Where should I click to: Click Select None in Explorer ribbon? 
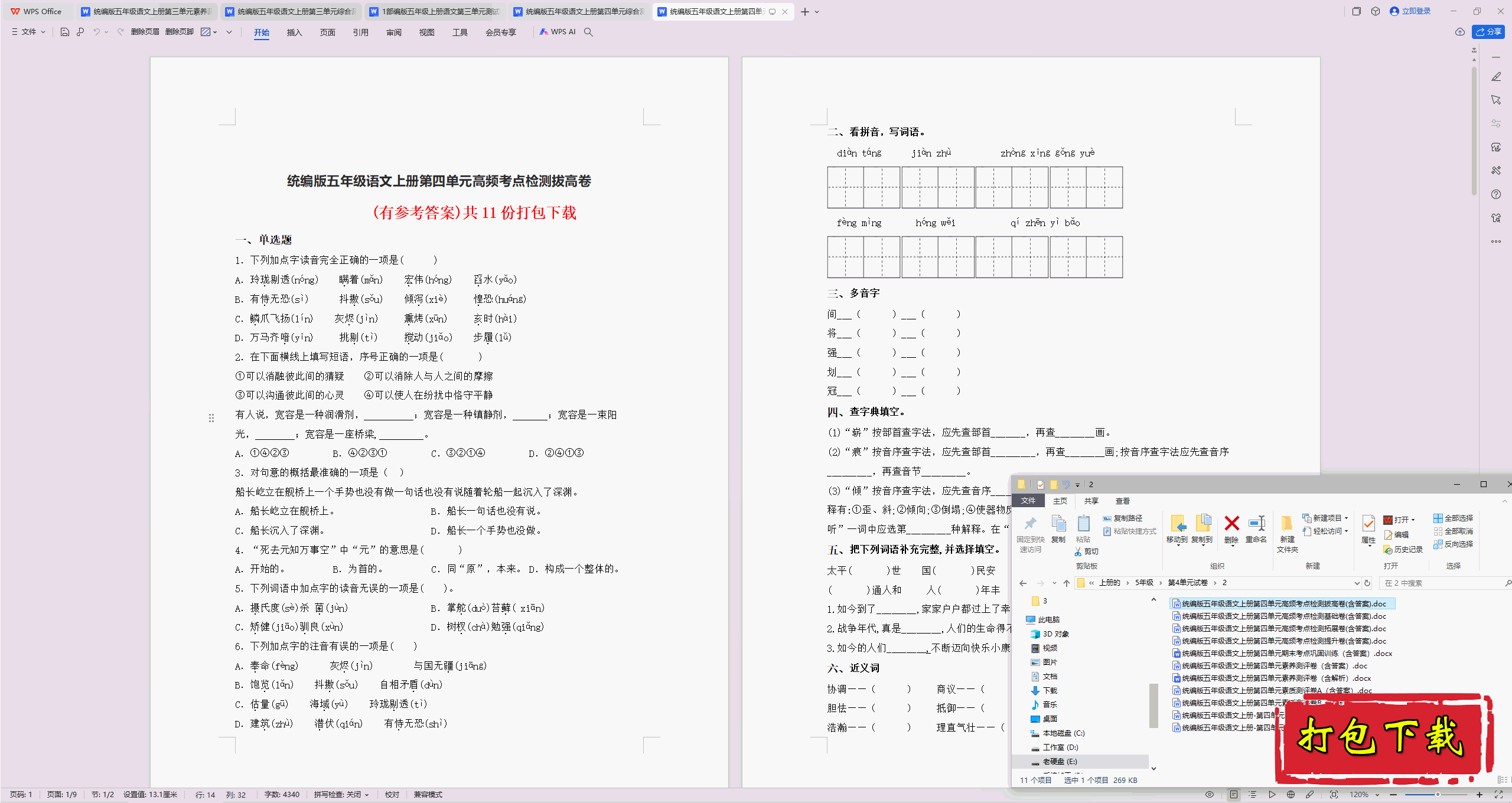pos(1453,531)
